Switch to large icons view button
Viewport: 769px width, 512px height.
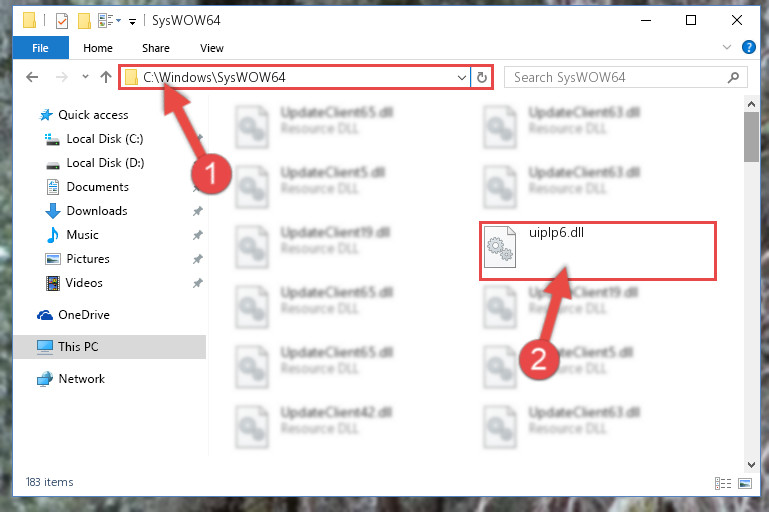pos(745,484)
